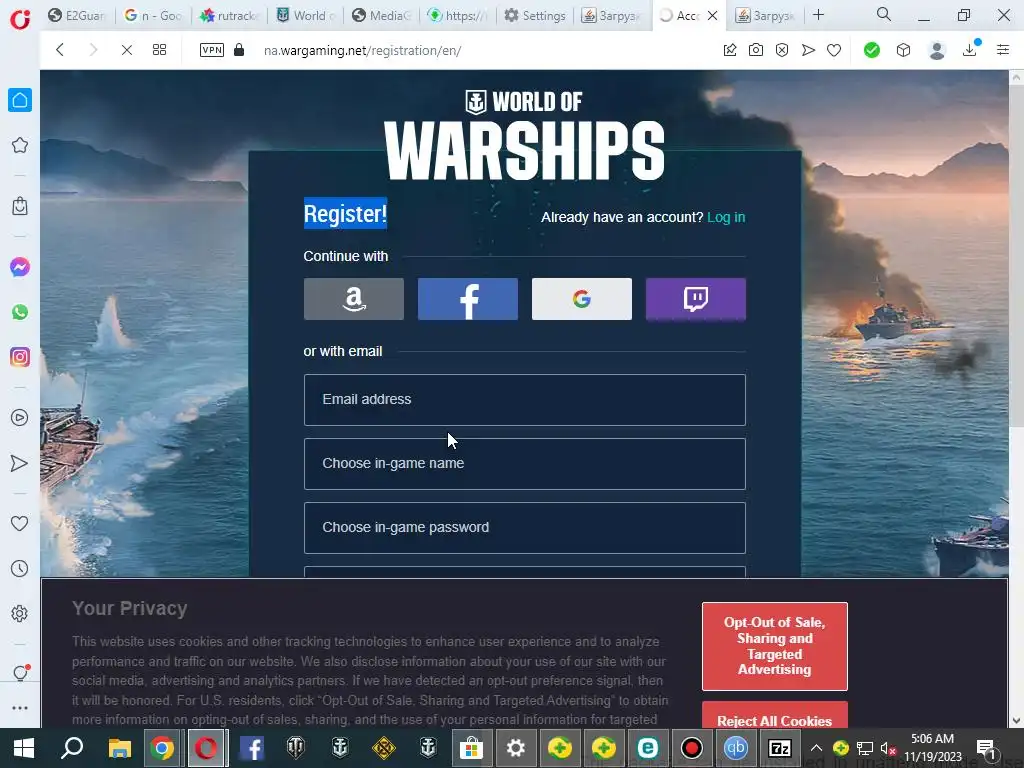Open Windows taskbar search
This screenshot has height=768, width=1024.
pos(72,748)
